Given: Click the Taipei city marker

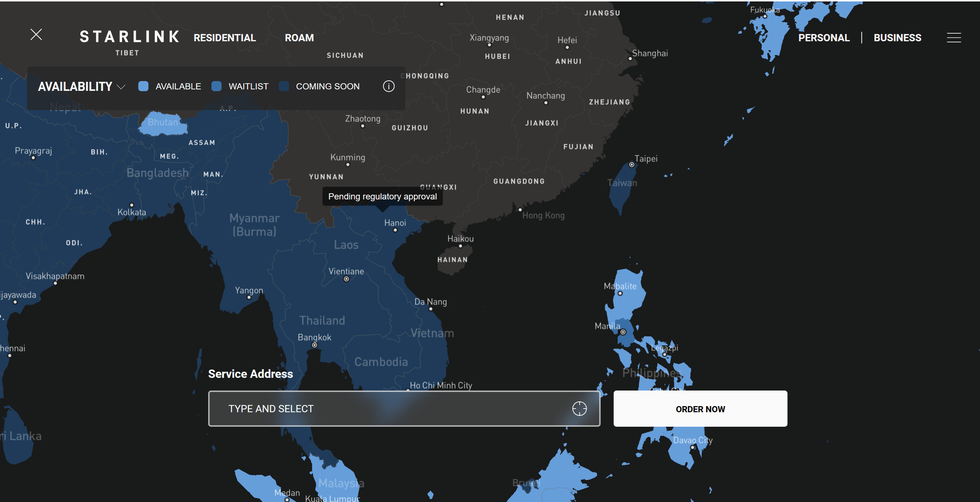Looking at the screenshot, I should pyautogui.click(x=631, y=165).
